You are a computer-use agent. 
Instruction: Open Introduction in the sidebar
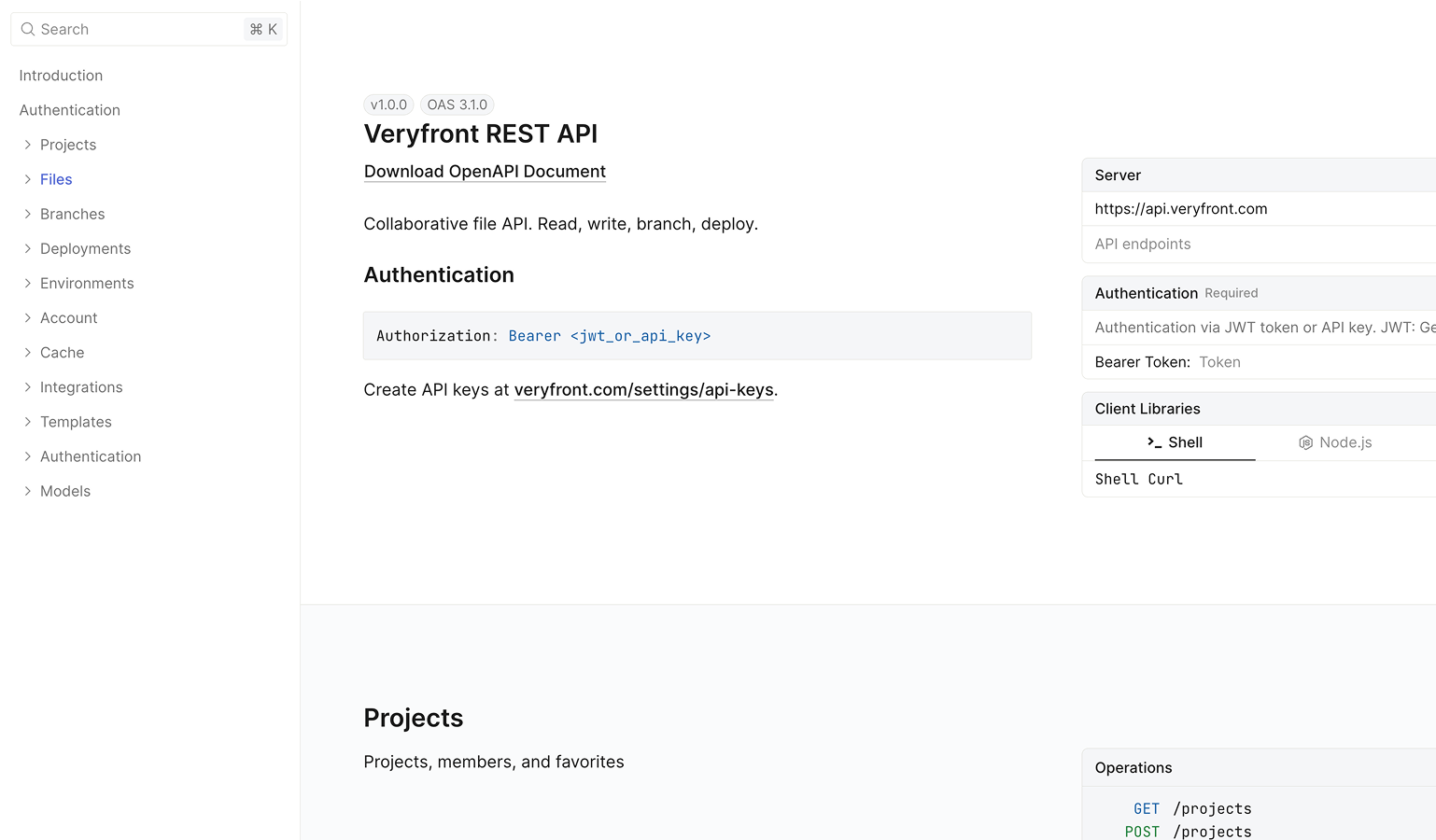click(61, 76)
